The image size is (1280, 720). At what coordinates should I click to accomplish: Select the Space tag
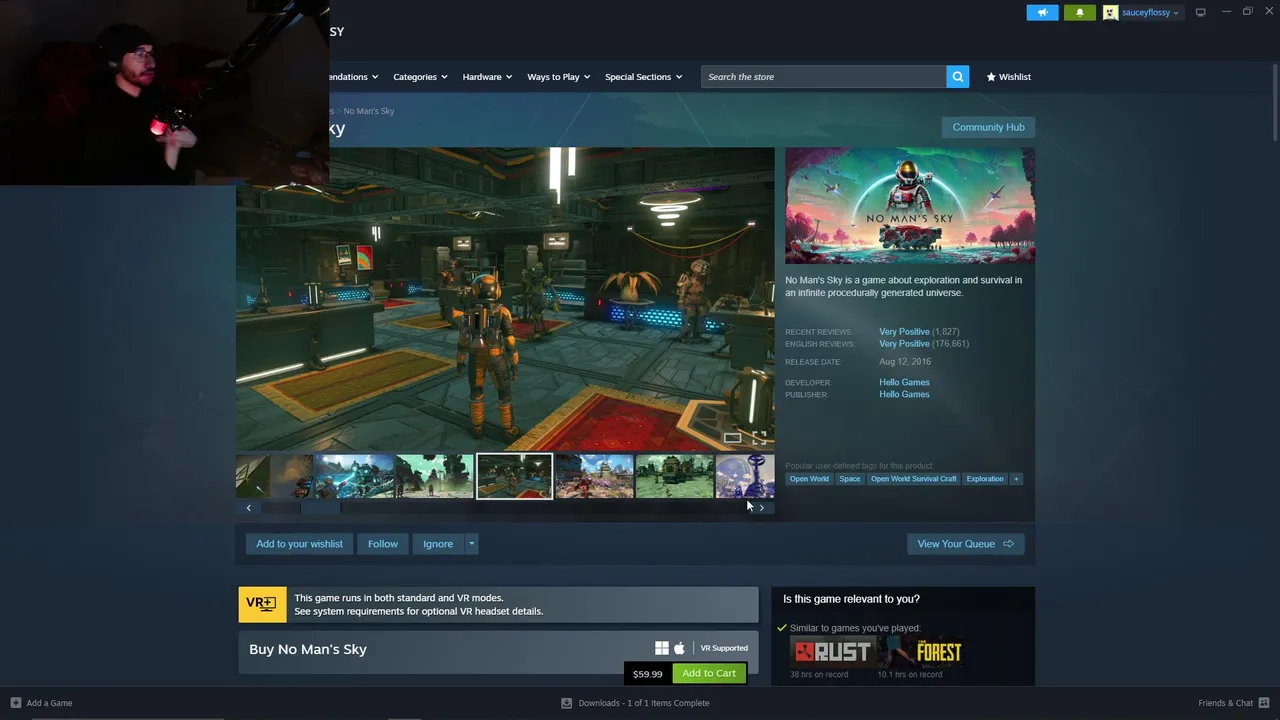coord(849,479)
